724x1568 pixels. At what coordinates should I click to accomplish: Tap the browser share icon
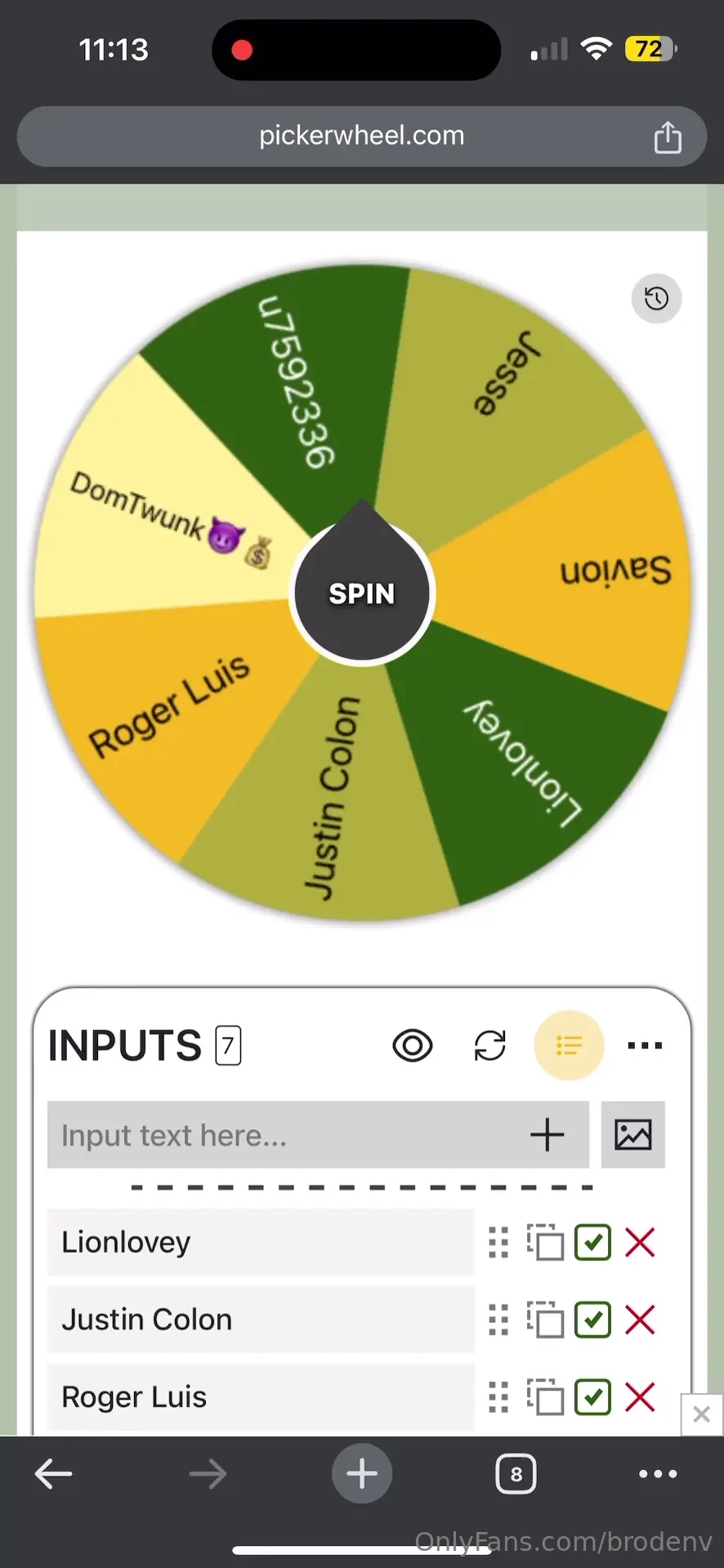coord(667,137)
